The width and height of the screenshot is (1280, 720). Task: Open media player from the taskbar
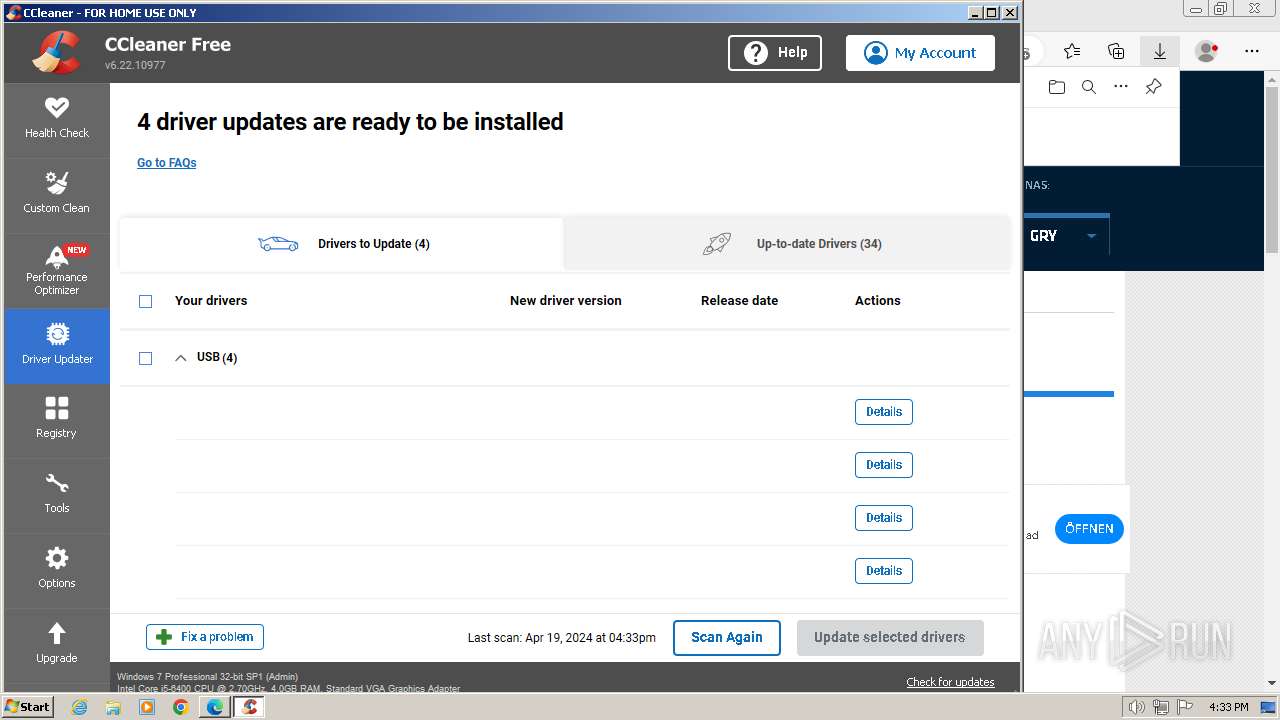147,707
